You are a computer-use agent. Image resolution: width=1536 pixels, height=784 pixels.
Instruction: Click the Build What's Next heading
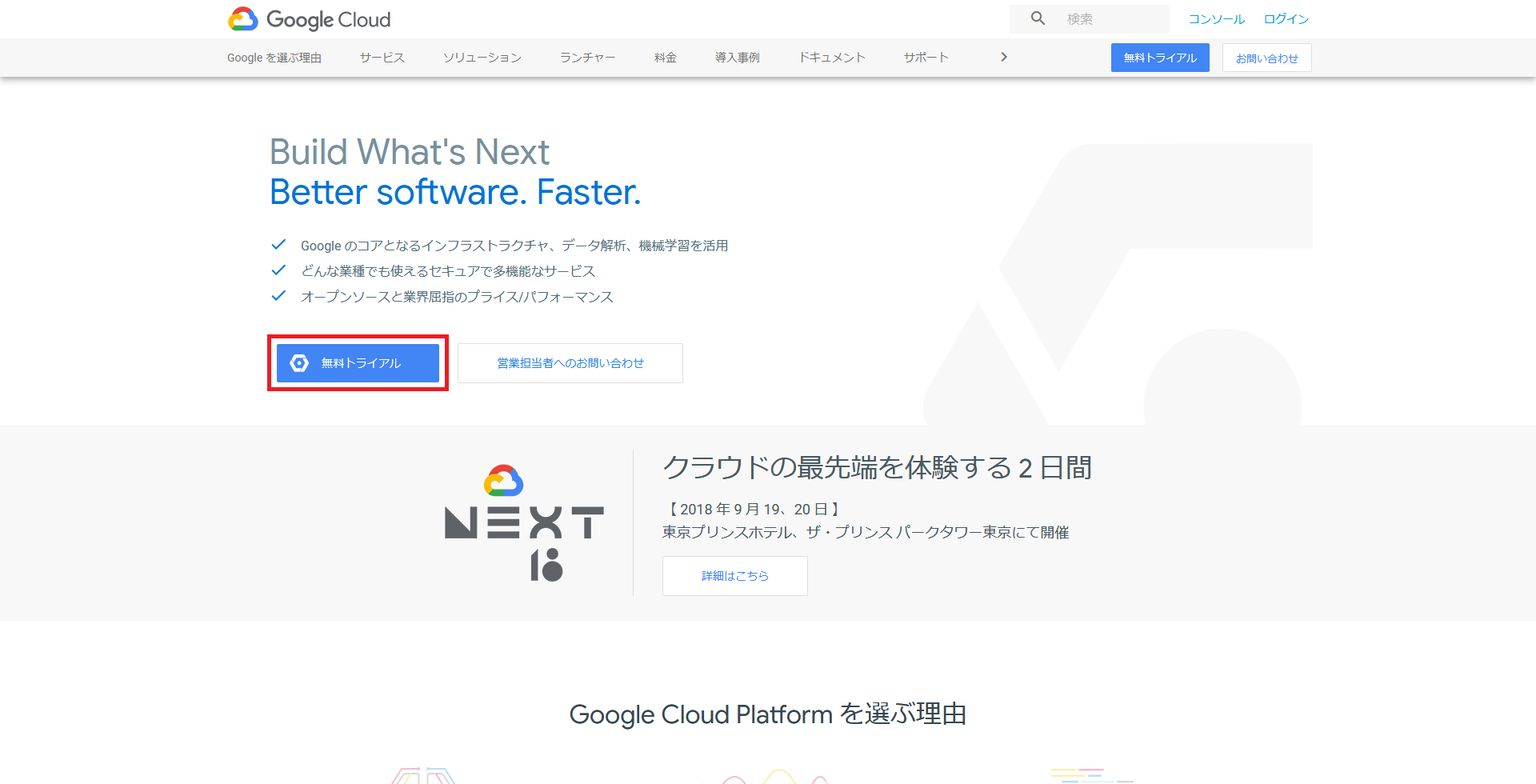click(410, 152)
